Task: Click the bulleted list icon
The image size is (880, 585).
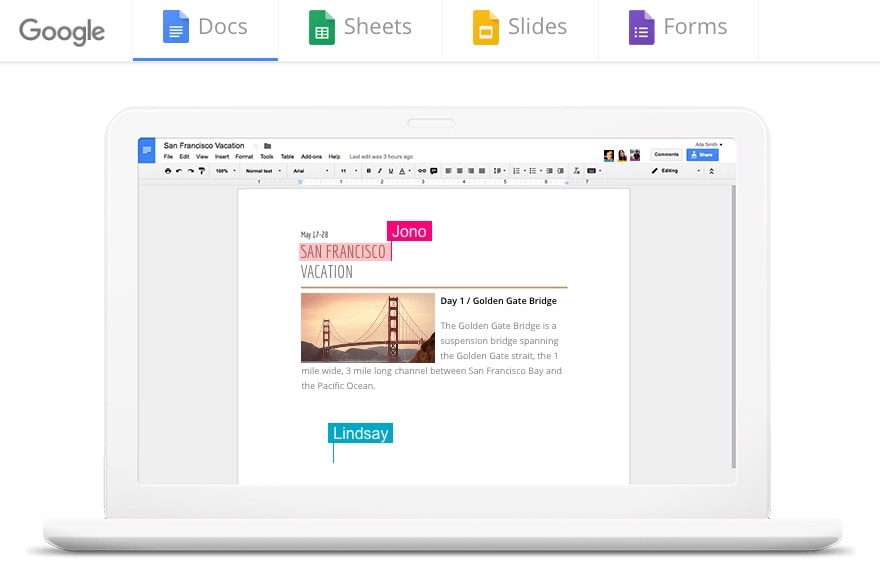Action: pos(533,171)
